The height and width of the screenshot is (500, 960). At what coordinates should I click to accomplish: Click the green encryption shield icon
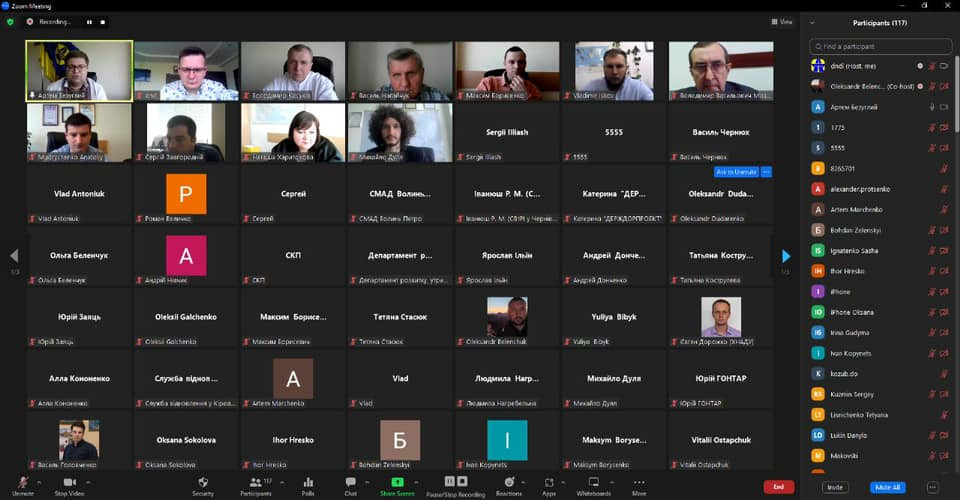click(x=11, y=21)
